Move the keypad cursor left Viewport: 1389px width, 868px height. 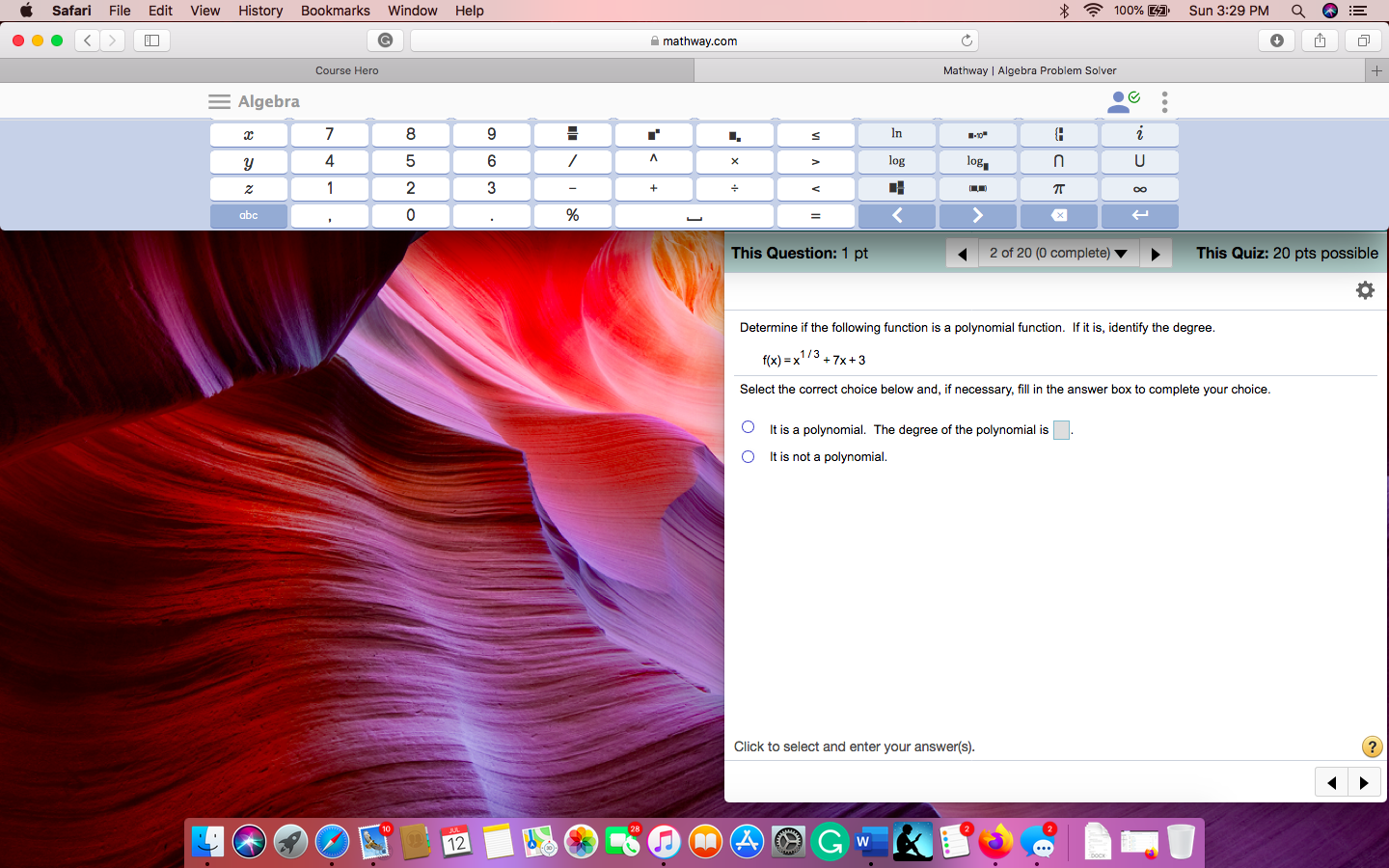tap(896, 215)
